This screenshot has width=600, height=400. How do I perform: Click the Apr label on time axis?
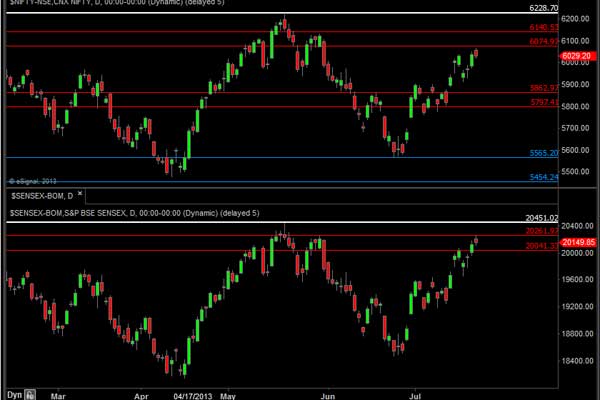[x=141, y=396]
